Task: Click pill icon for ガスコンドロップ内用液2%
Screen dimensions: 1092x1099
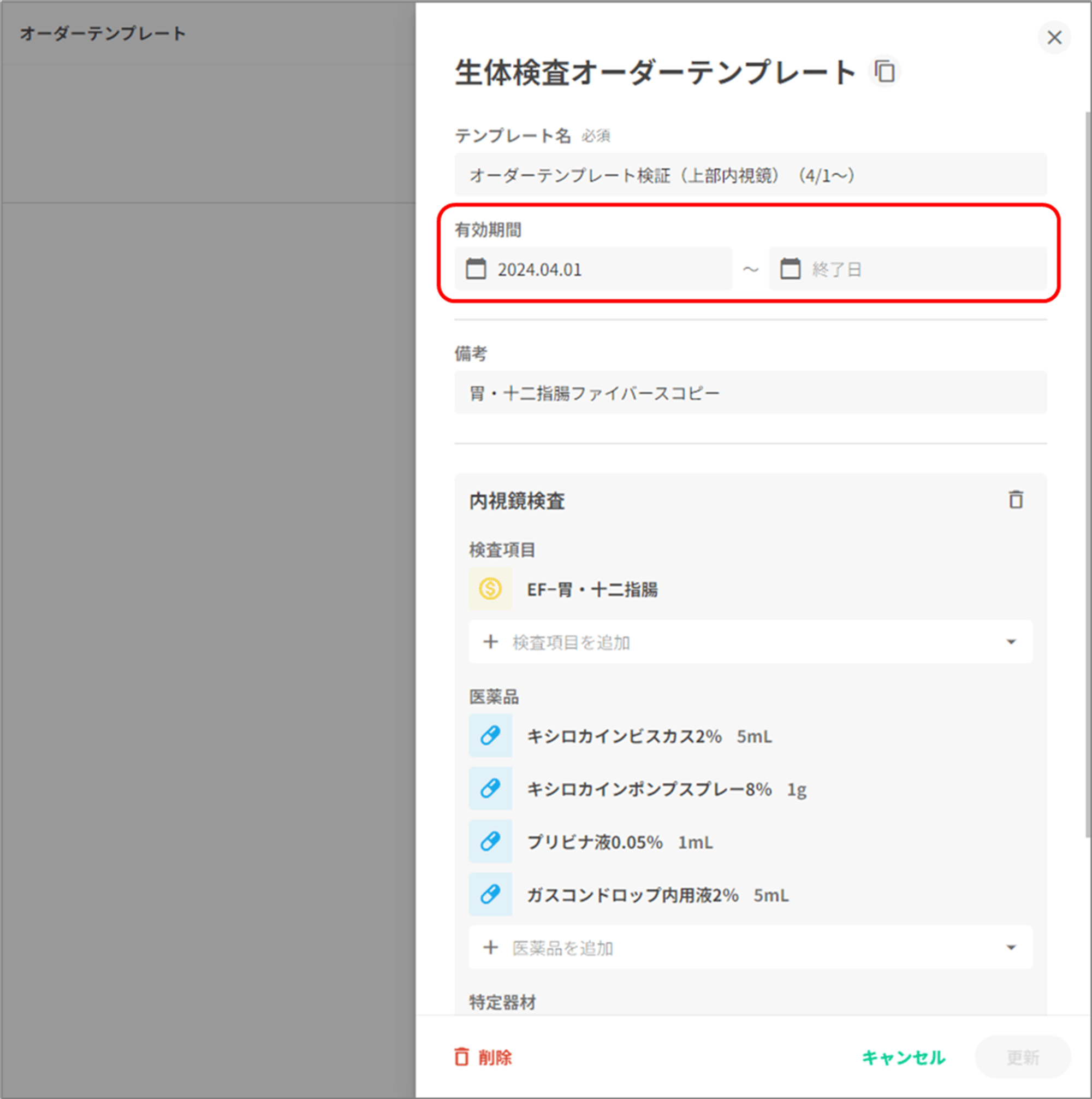Action: (x=490, y=894)
